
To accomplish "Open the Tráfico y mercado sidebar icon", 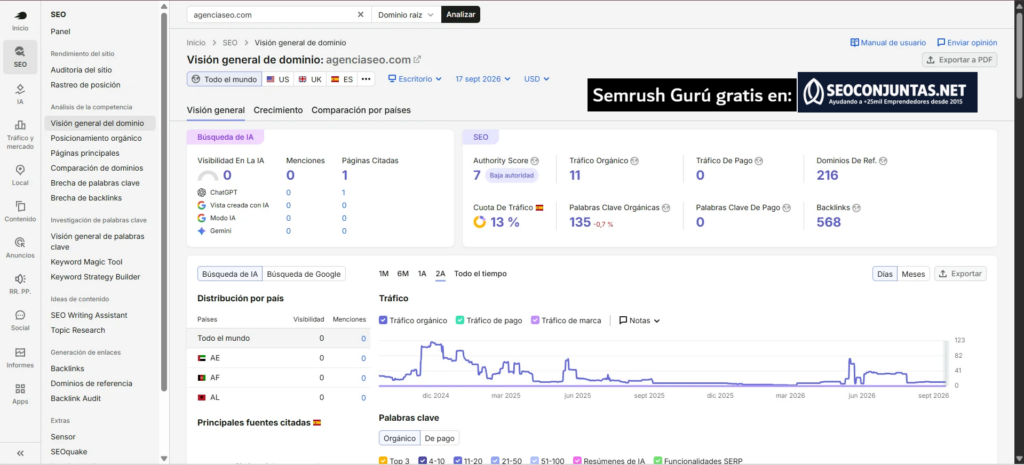I will pyautogui.click(x=20, y=133).
